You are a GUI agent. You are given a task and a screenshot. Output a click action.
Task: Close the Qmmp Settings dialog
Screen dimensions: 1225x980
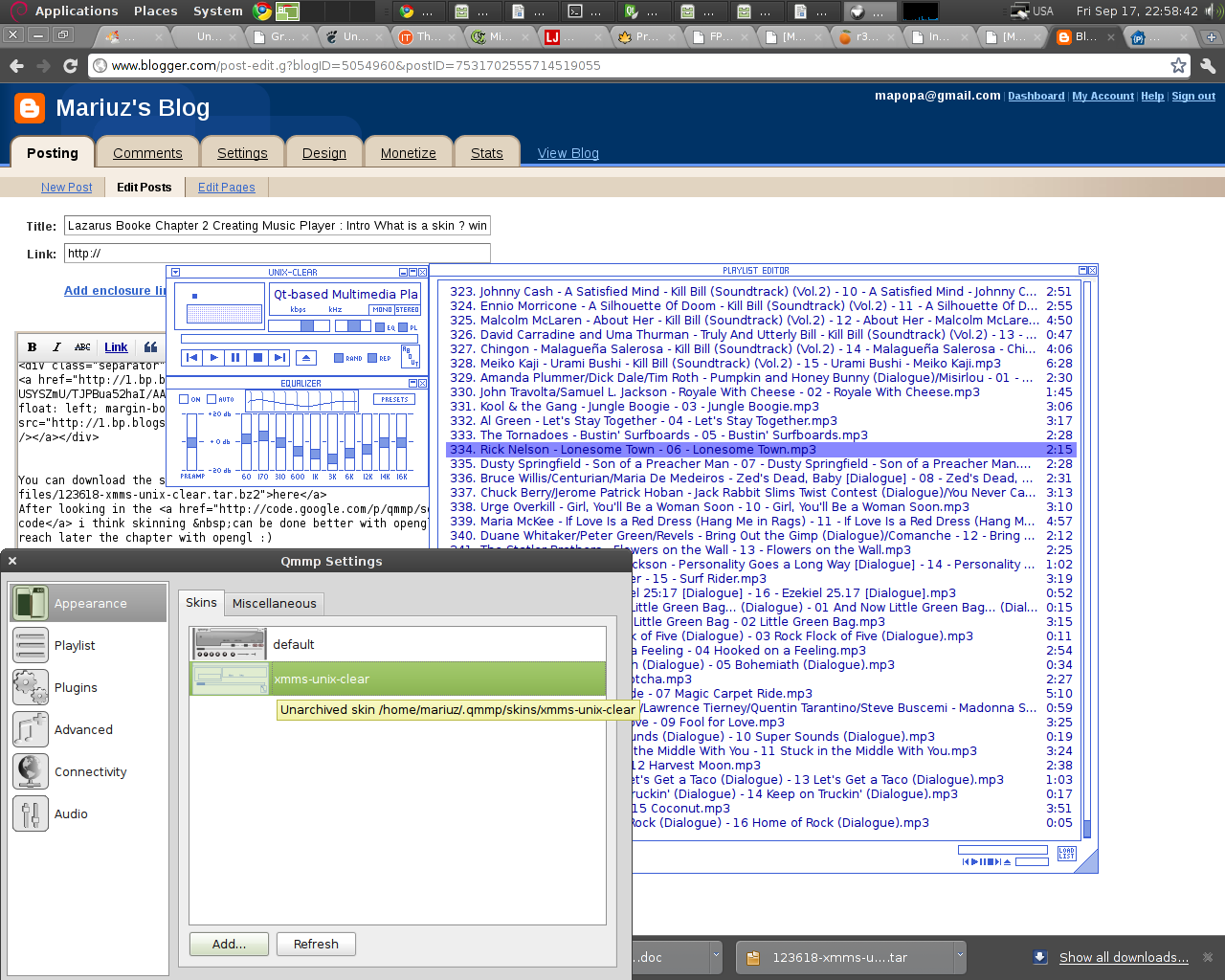point(12,561)
